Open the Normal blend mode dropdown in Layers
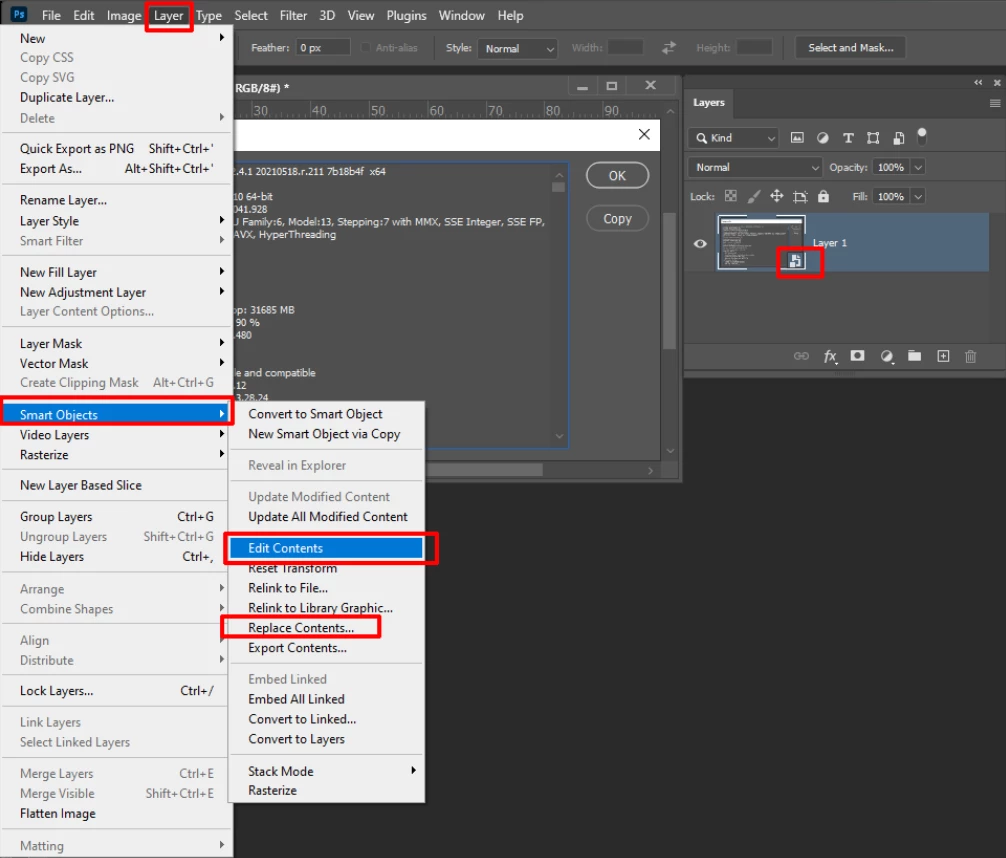This screenshot has width=1006, height=858. coord(755,167)
